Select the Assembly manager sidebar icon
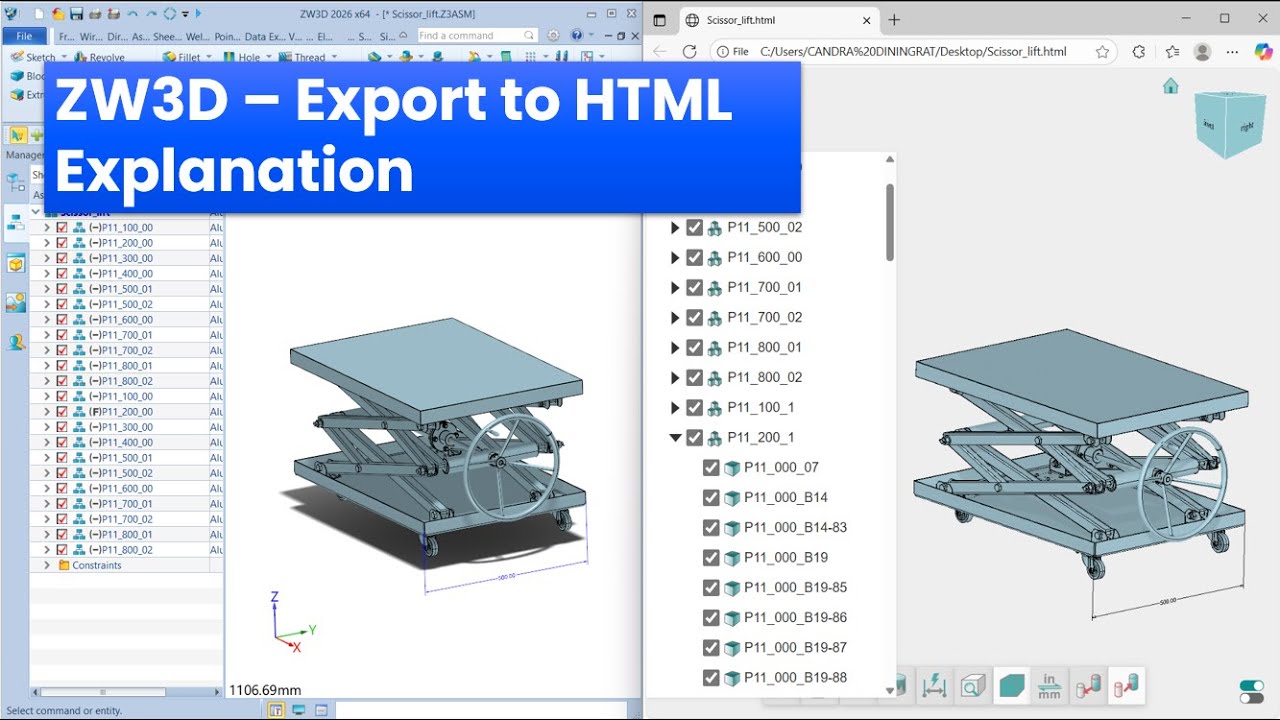Screen dimensions: 1280x720 (x=15, y=222)
